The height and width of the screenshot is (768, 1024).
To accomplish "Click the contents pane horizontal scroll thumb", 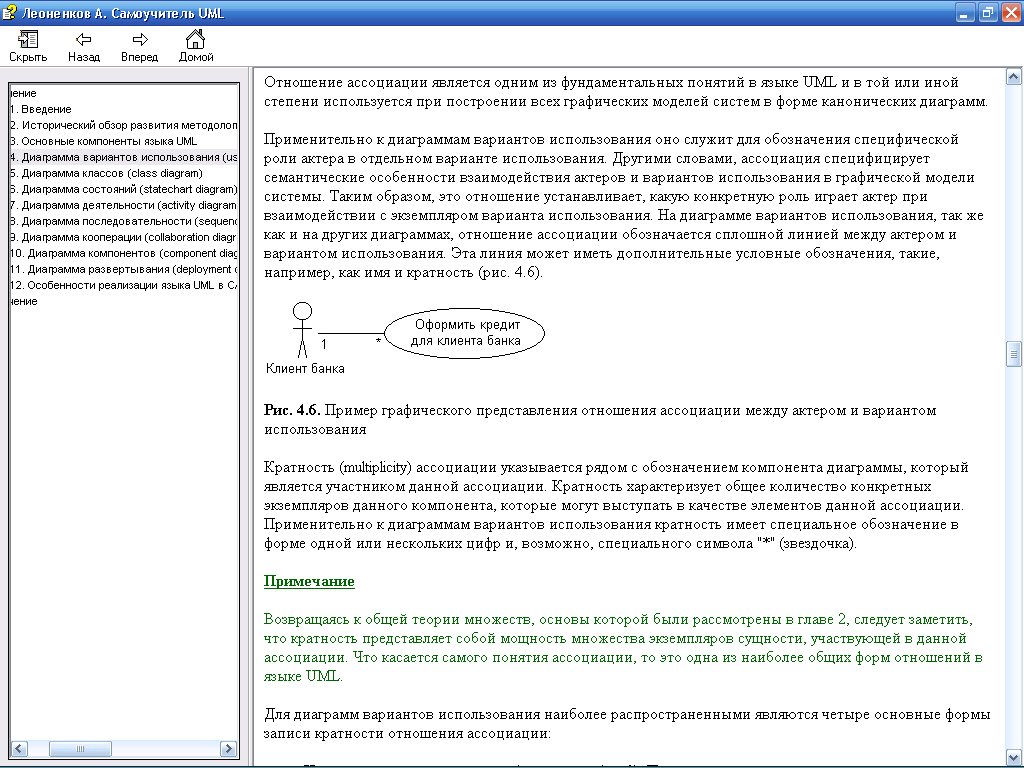I will 80,748.
